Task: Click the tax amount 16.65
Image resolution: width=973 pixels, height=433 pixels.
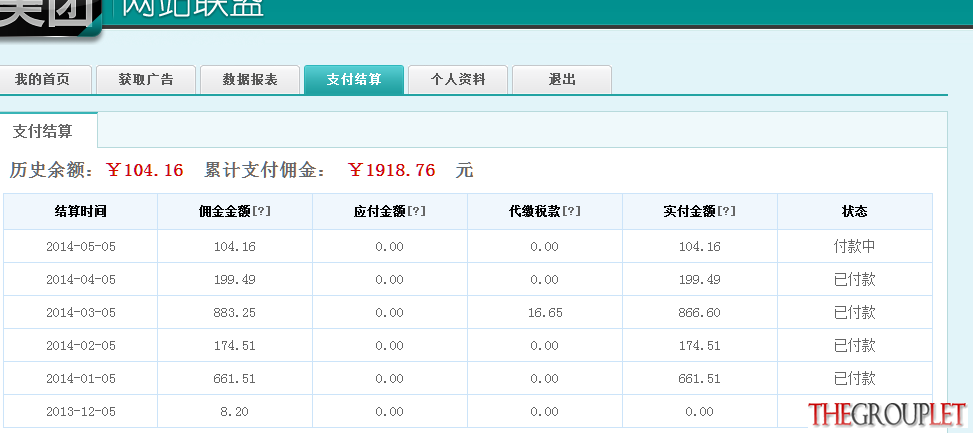Action: [545, 313]
